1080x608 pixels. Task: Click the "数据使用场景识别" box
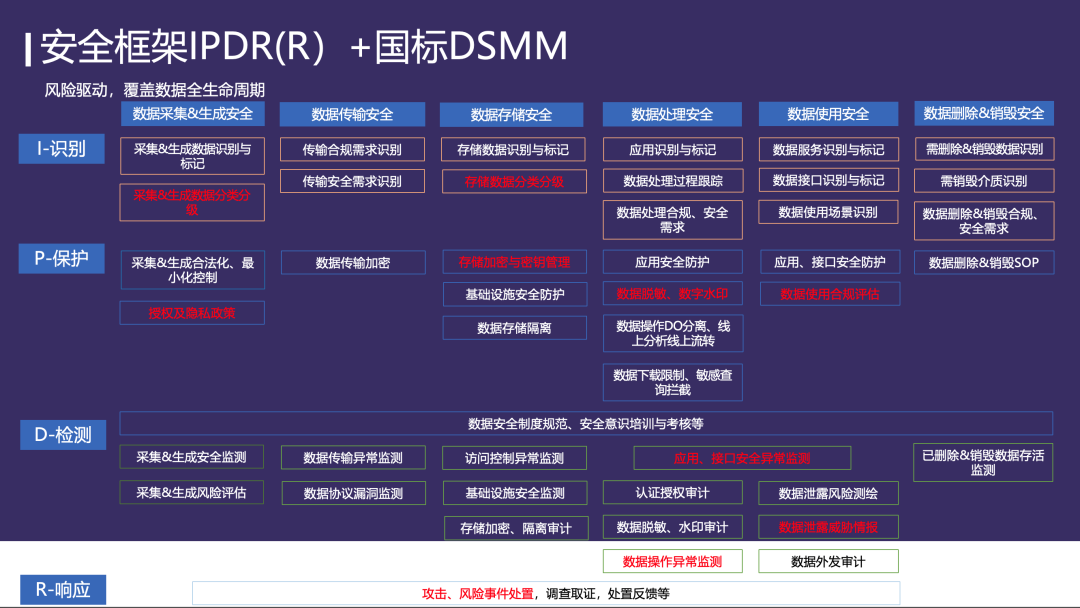pos(828,212)
